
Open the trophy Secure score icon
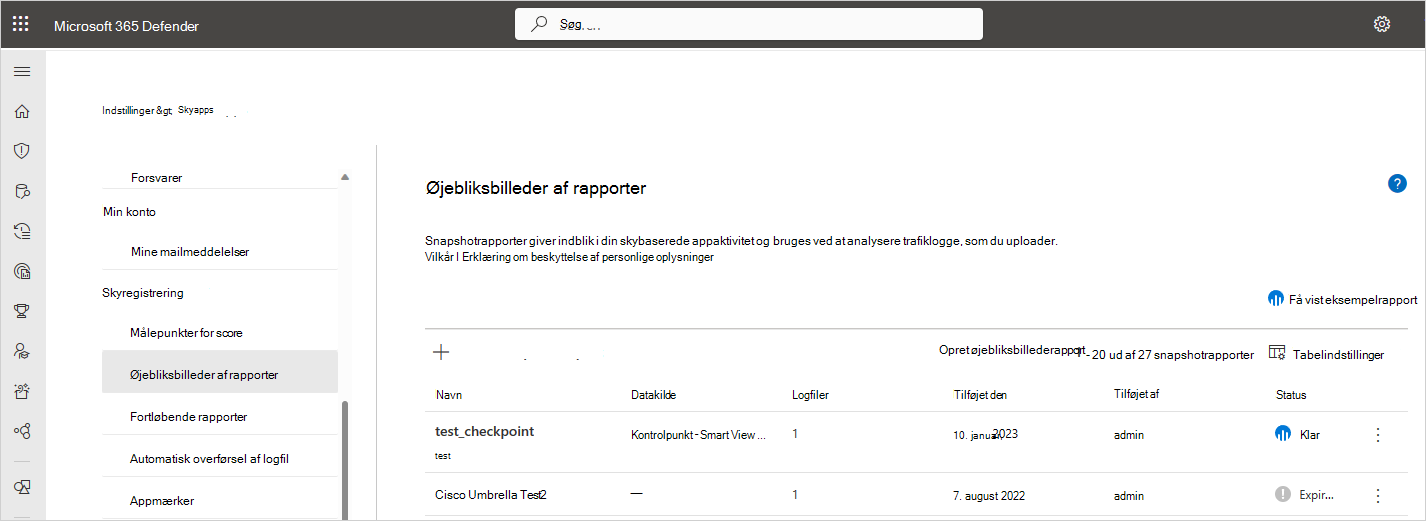[21, 311]
